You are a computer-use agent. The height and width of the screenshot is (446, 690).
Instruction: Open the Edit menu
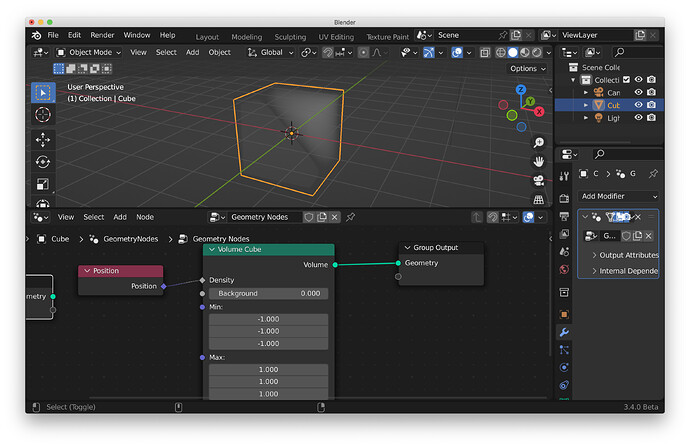point(74,35)
